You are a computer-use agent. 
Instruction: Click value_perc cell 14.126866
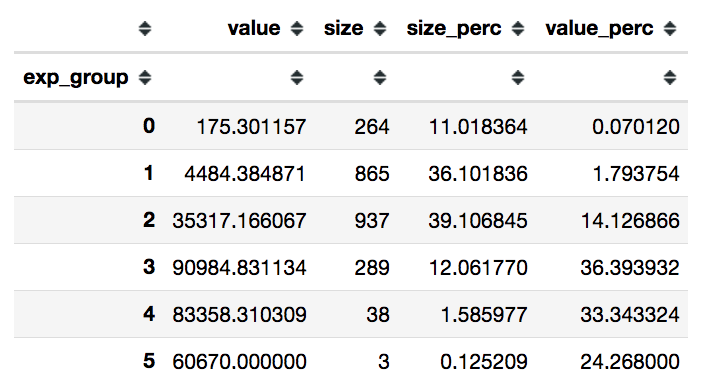[630, 221]
